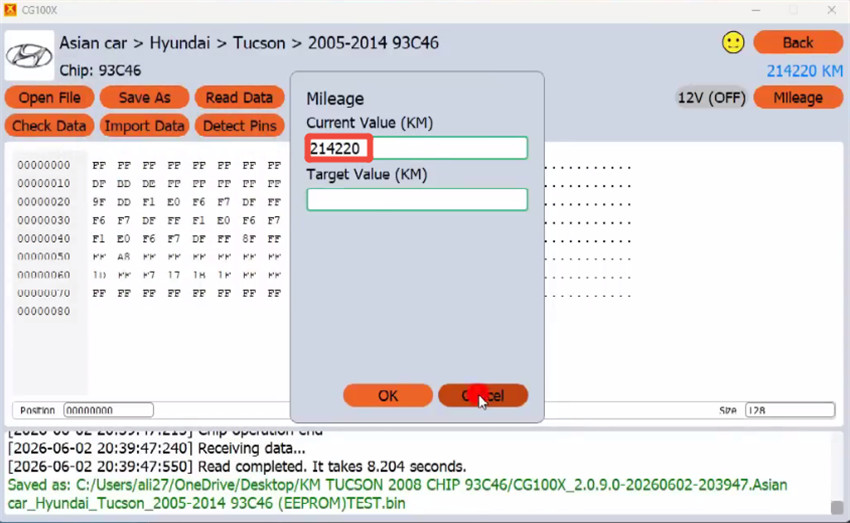
Task: Click the Read Data button
Action: [239, 98]
